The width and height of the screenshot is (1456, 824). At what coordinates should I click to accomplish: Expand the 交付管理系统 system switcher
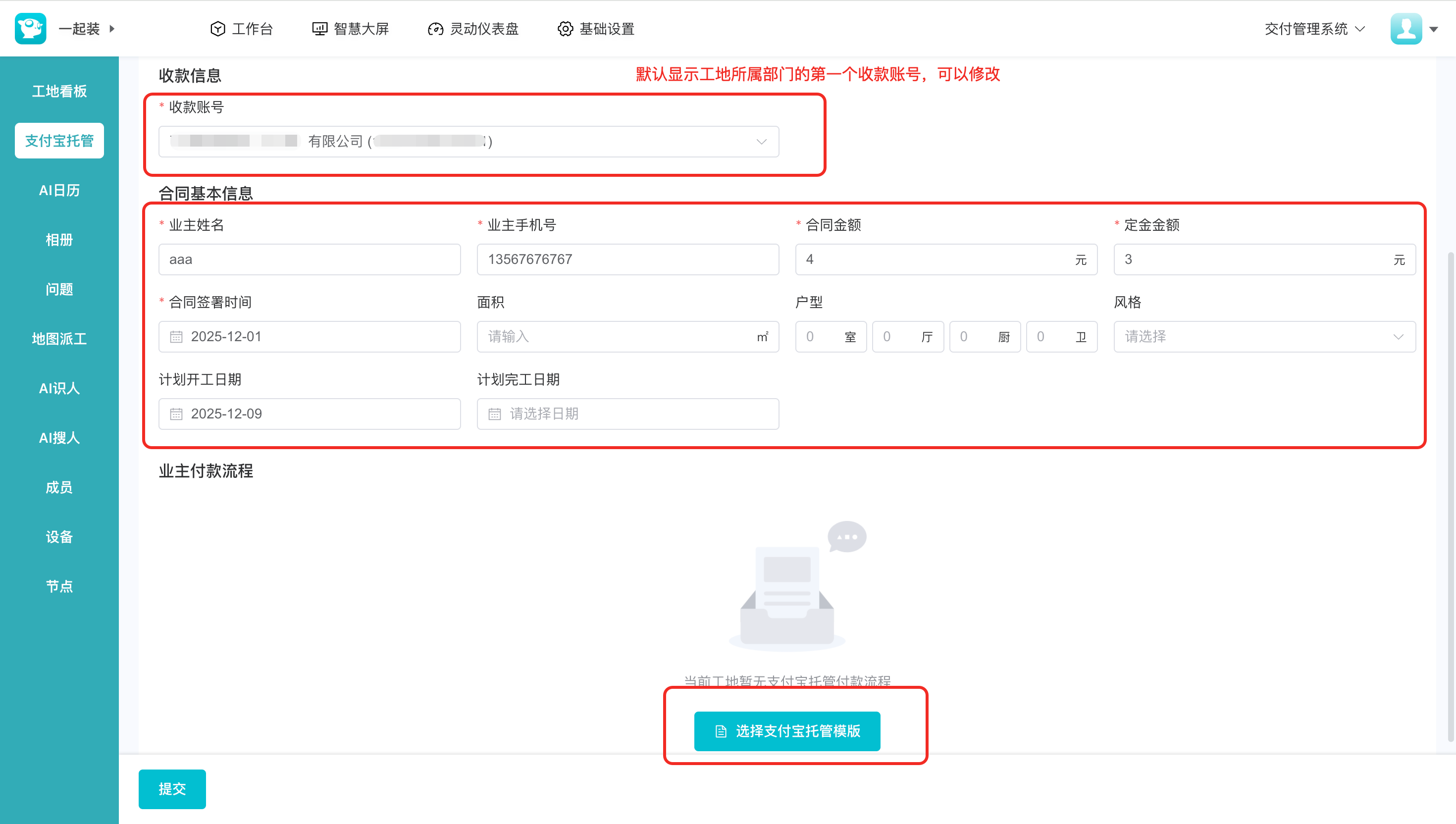1314,29
